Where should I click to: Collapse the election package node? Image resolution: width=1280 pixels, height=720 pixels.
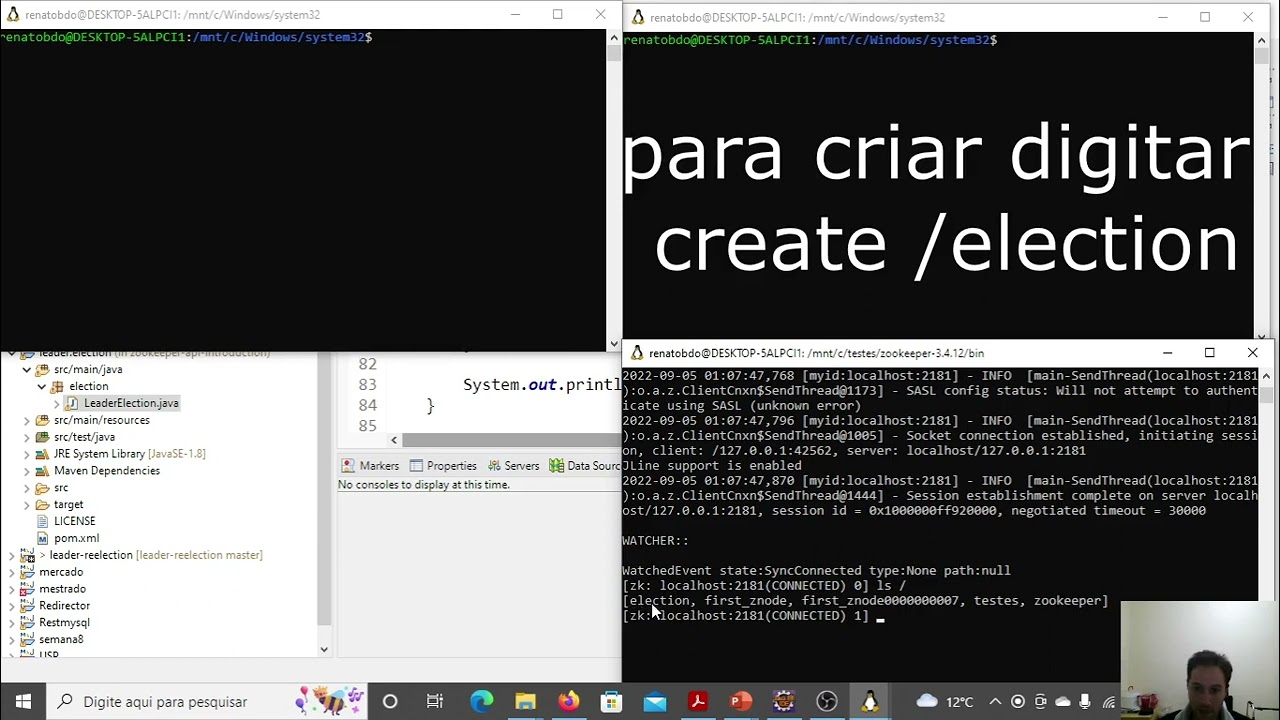(x=42, y=386)
